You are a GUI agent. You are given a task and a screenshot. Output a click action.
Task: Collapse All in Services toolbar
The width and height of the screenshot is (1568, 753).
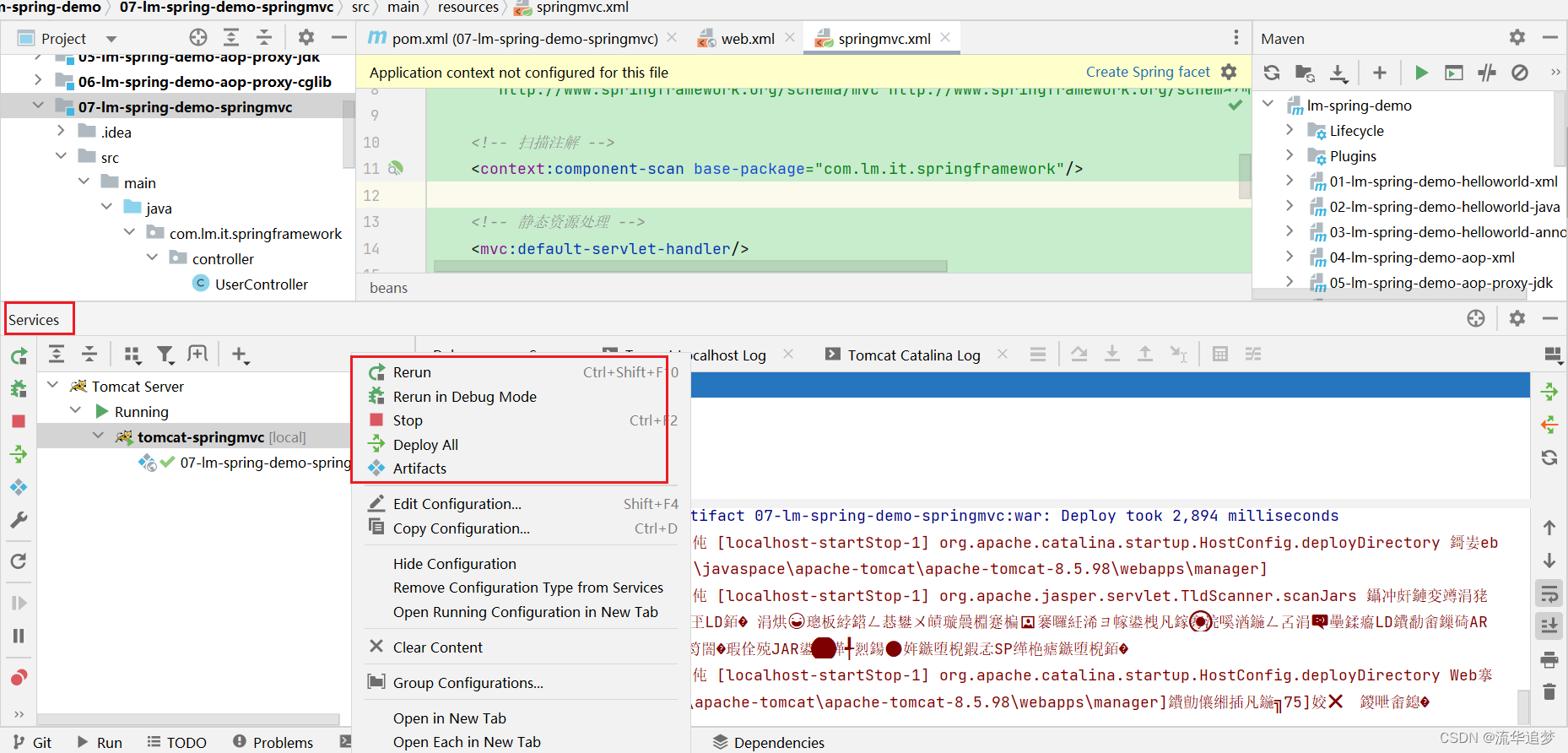(89, 355)
